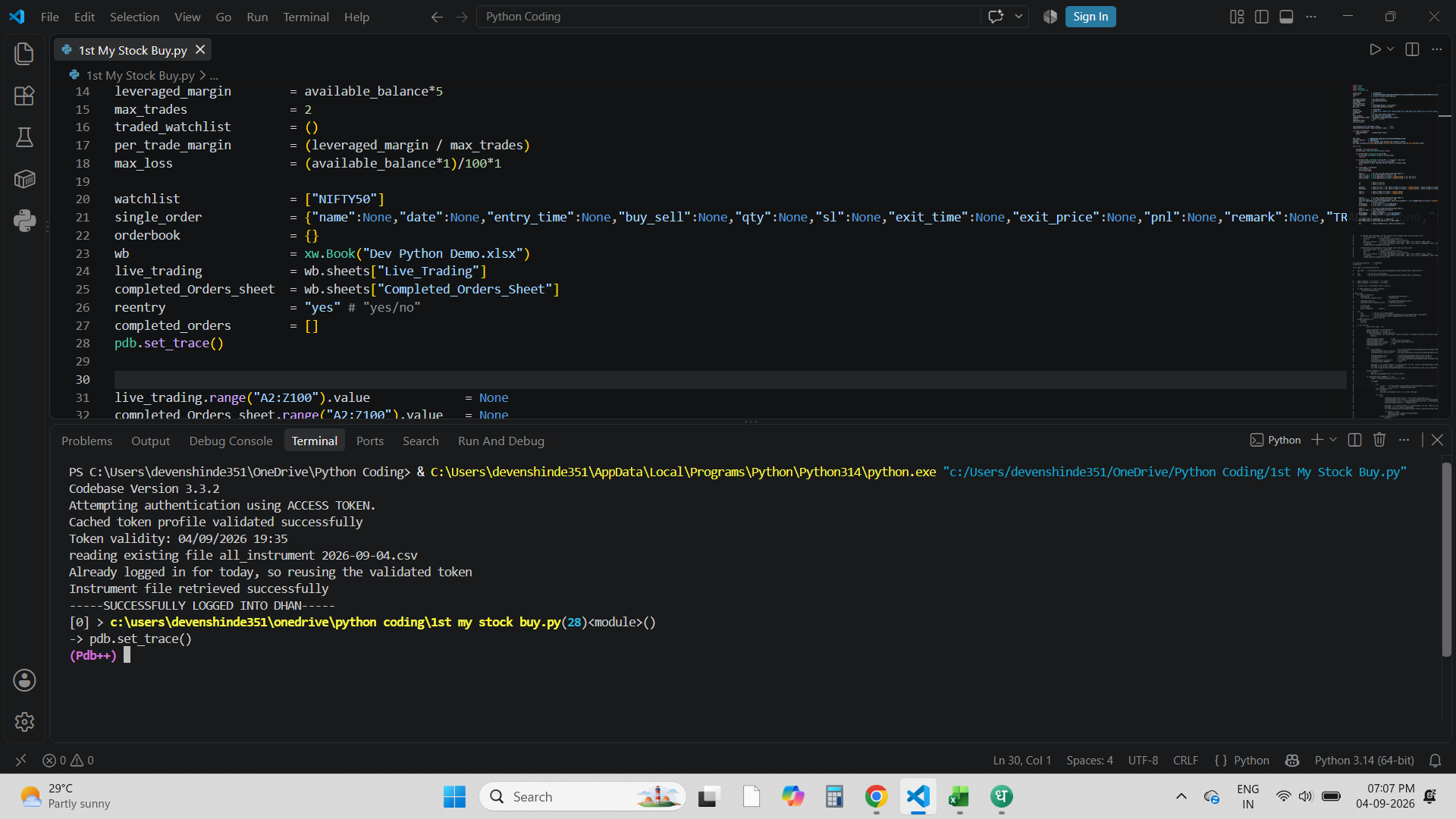Viewport: 1456px width, 819px height.
Task: Go back using the left arrow
Action: (437, 17)
